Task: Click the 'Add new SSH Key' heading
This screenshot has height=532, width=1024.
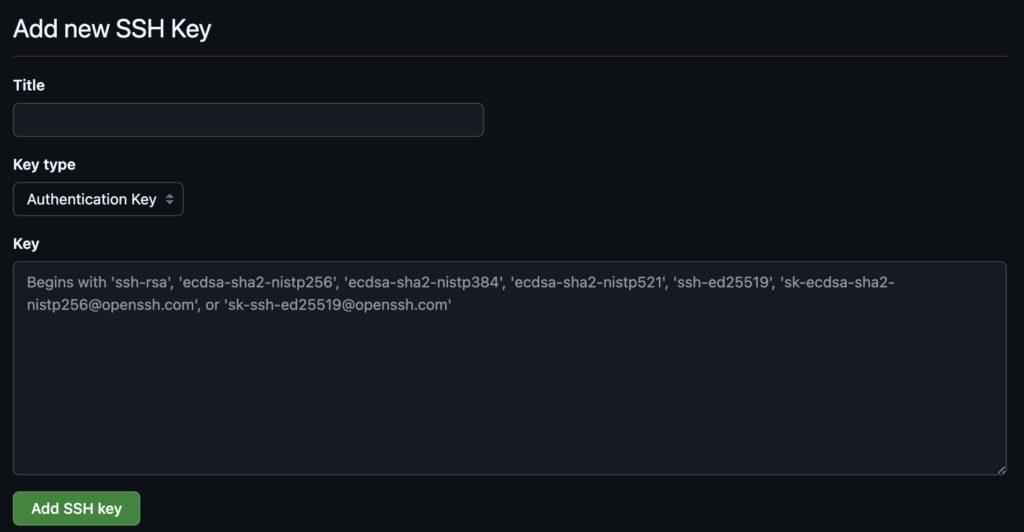Action: (x=112, y=29)
